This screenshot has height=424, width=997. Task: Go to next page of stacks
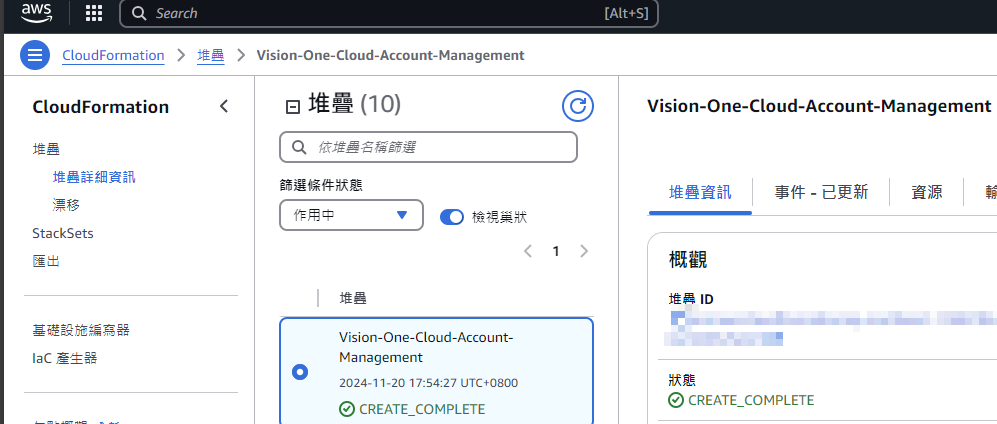(x=584, y=251)
